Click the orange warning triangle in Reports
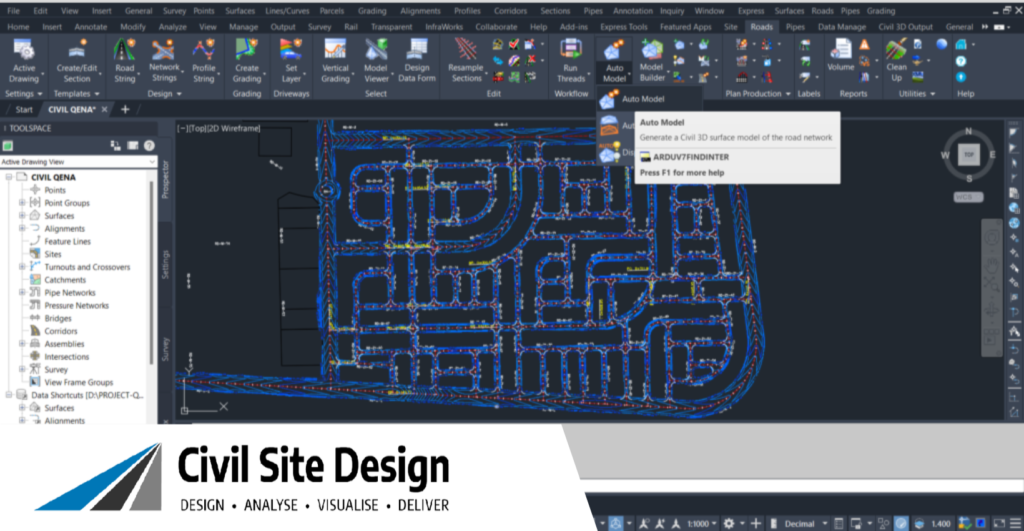 (x=865, y=45)
